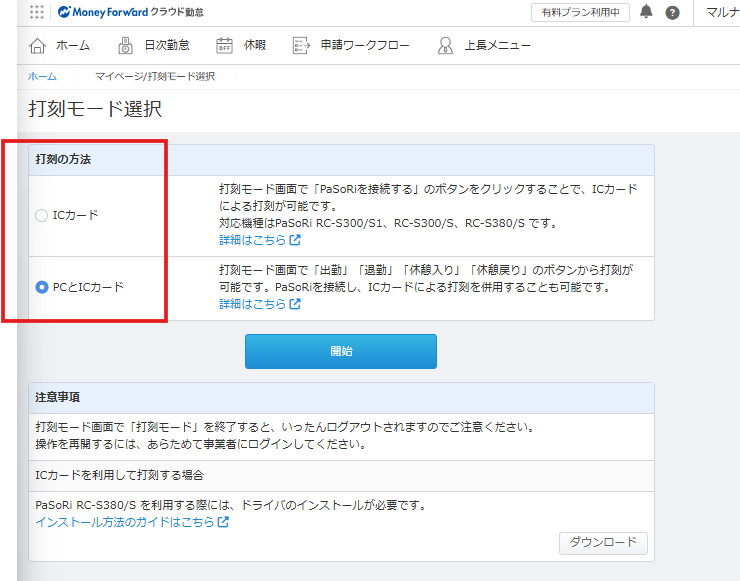The height and width of the screenshot is (581, 740).
Task: Open the apps grid launcher icon
Action: [x=37, y=12]
